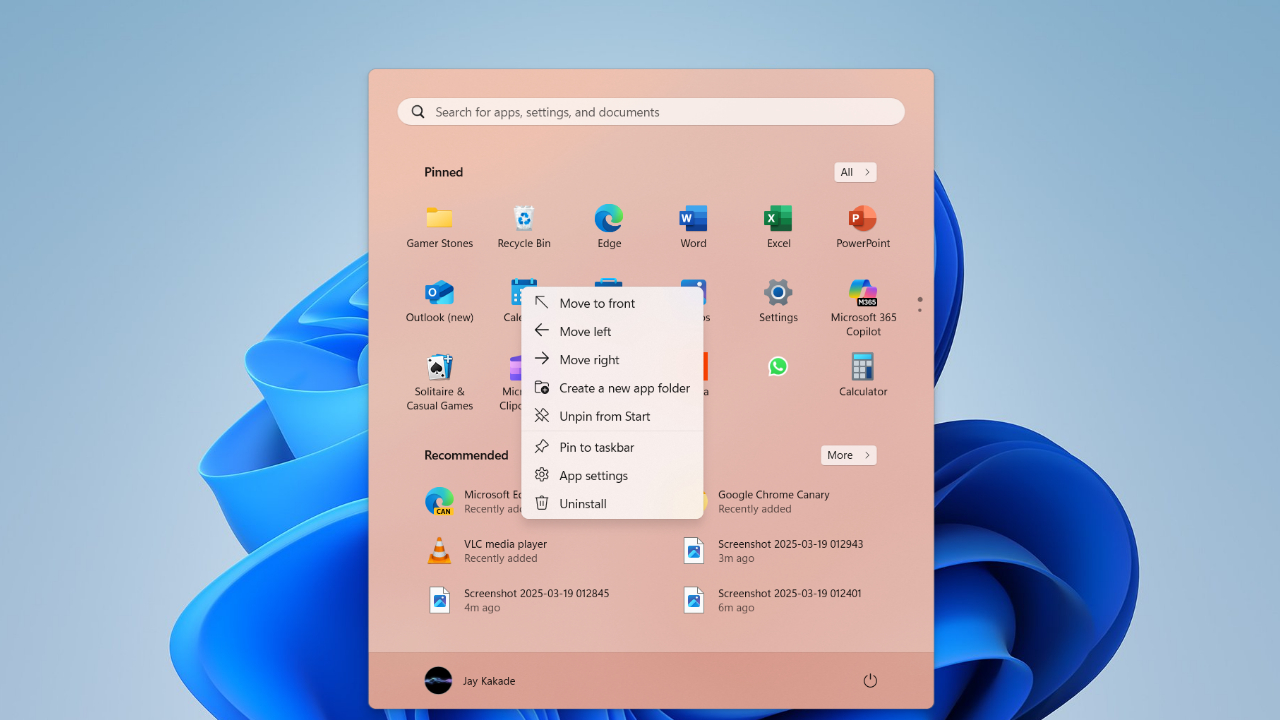Select Create a new app folder
This screenshot has height=720, width=1280.
point(612,388)
